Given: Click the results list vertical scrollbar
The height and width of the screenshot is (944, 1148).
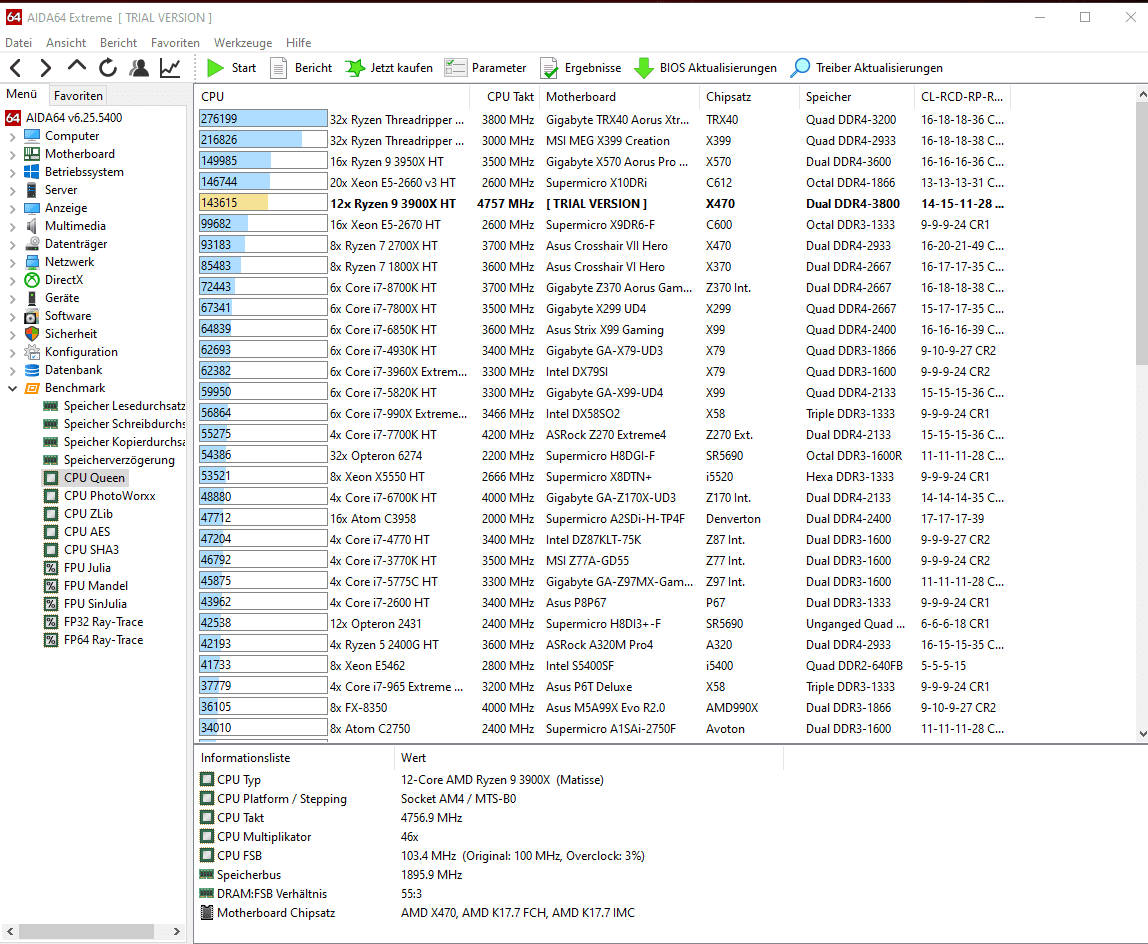Looking at the screenshot, I should pyautogui.click(x=1142, y=234).
